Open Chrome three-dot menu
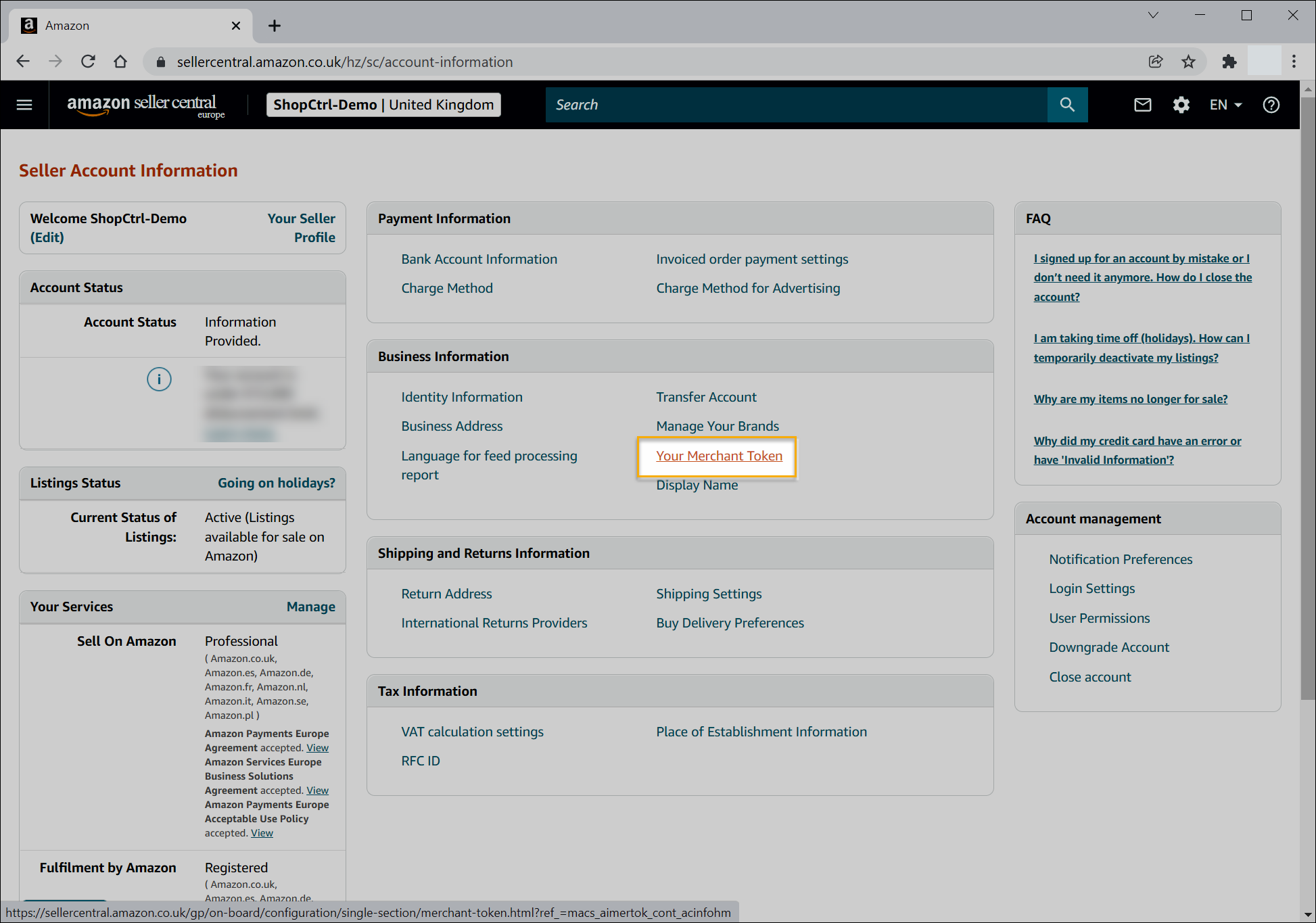Image resolution: width=1316 pixels, height=923 pixels. tap(1294, 62)
